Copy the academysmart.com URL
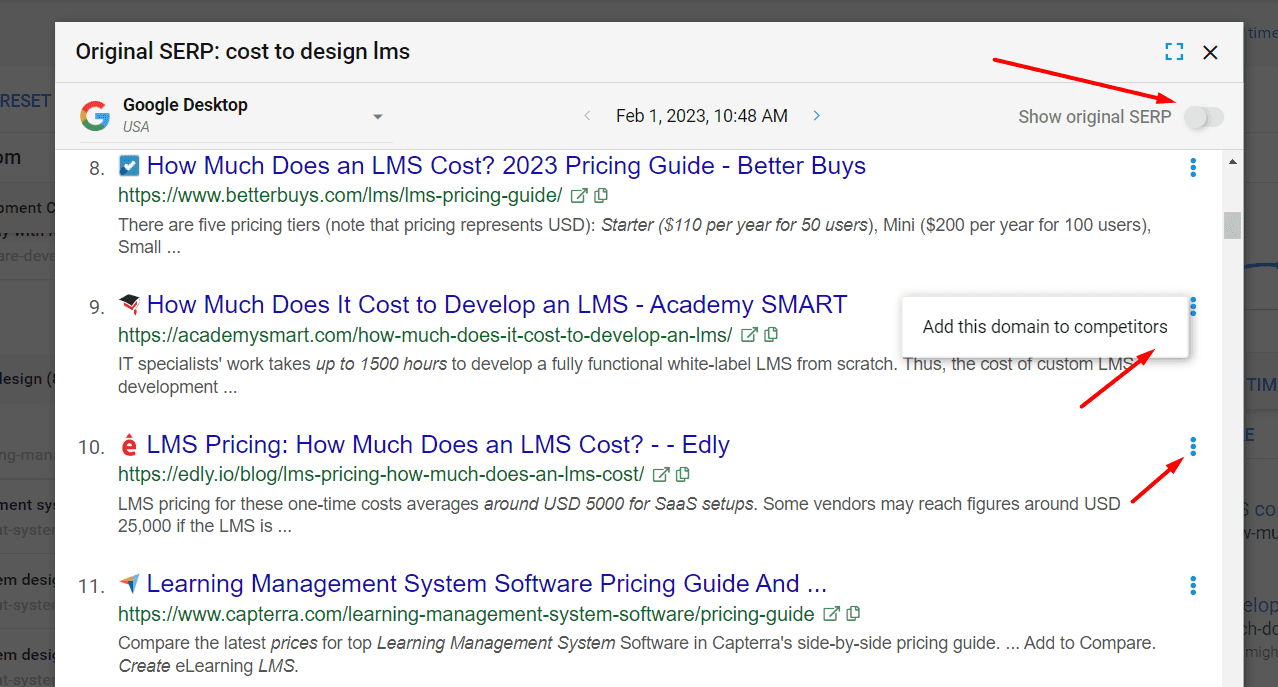 (x=771, y=334)
